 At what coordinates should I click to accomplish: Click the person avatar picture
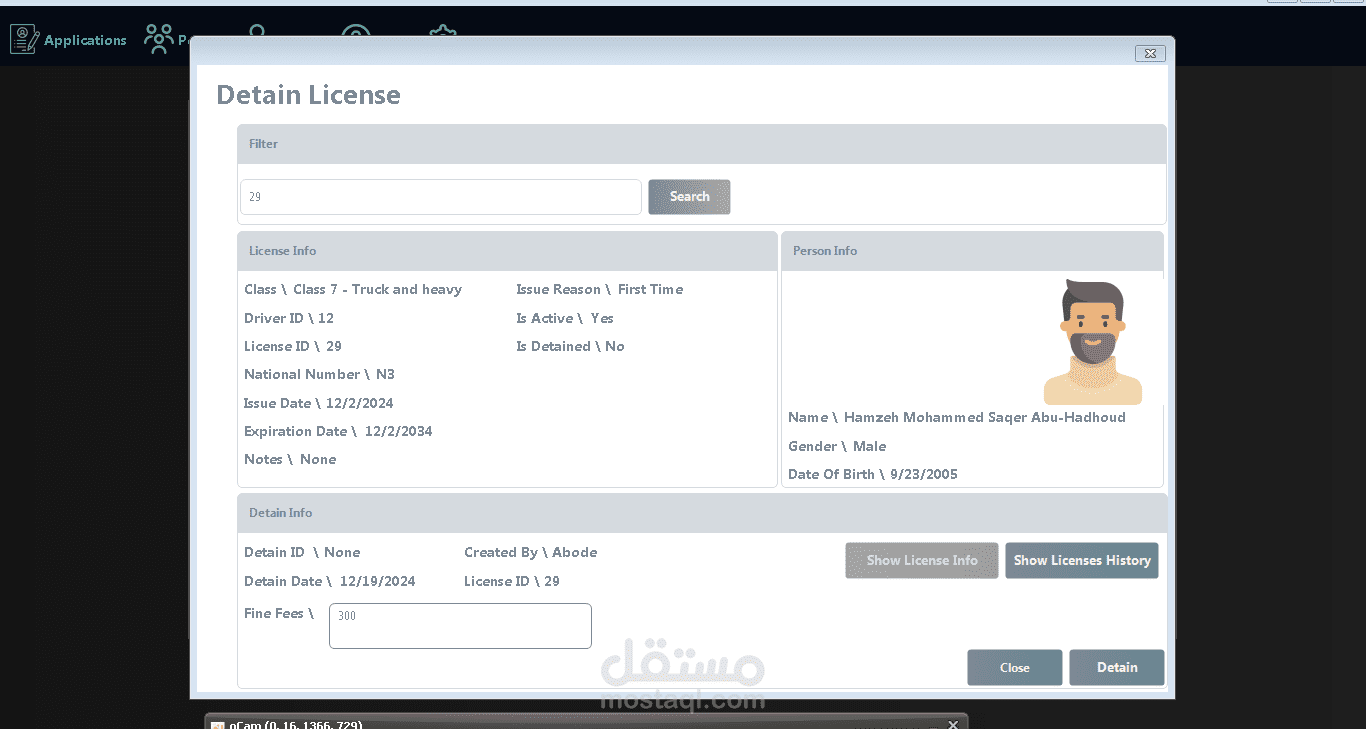pyautogui.click(x=1093, y=342)
